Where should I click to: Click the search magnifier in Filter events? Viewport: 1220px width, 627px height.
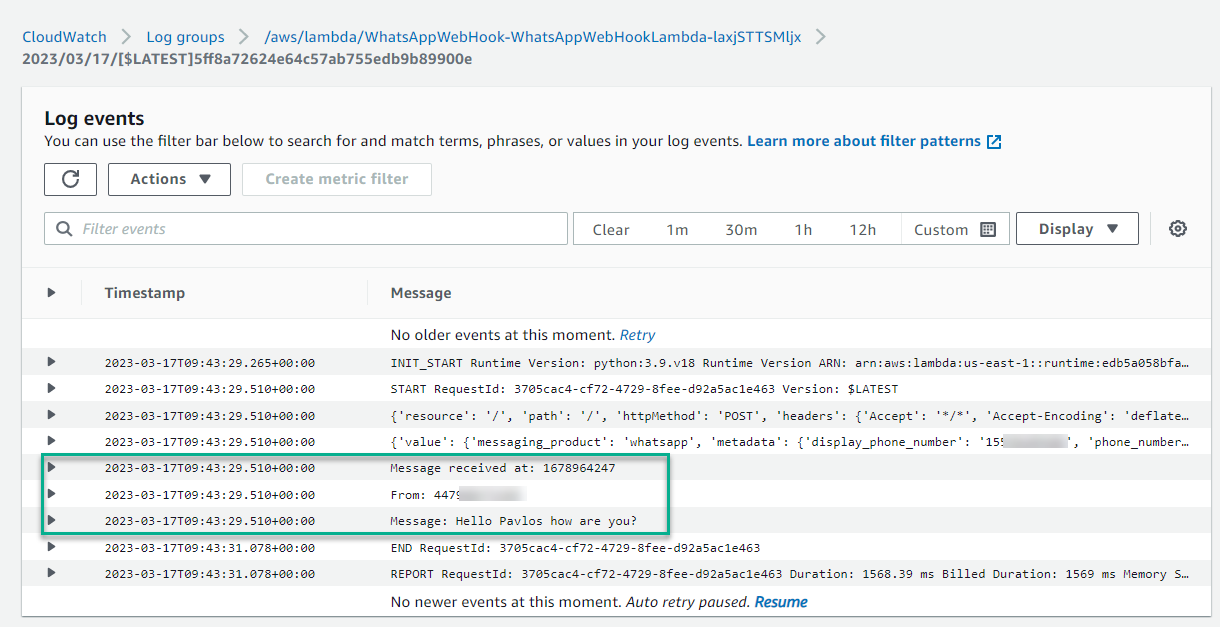[65, 229]
